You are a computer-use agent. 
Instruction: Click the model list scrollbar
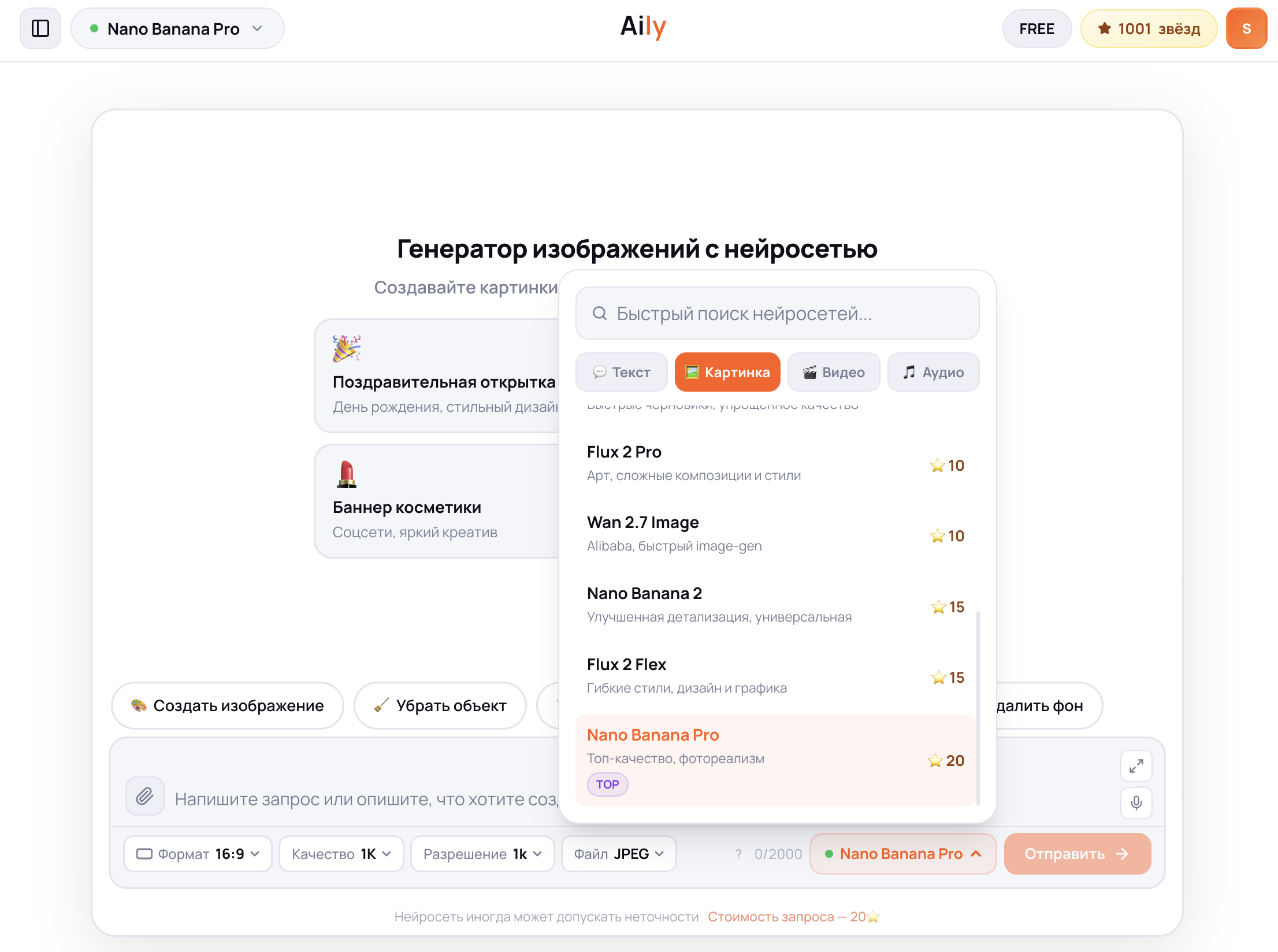point(978,708)
